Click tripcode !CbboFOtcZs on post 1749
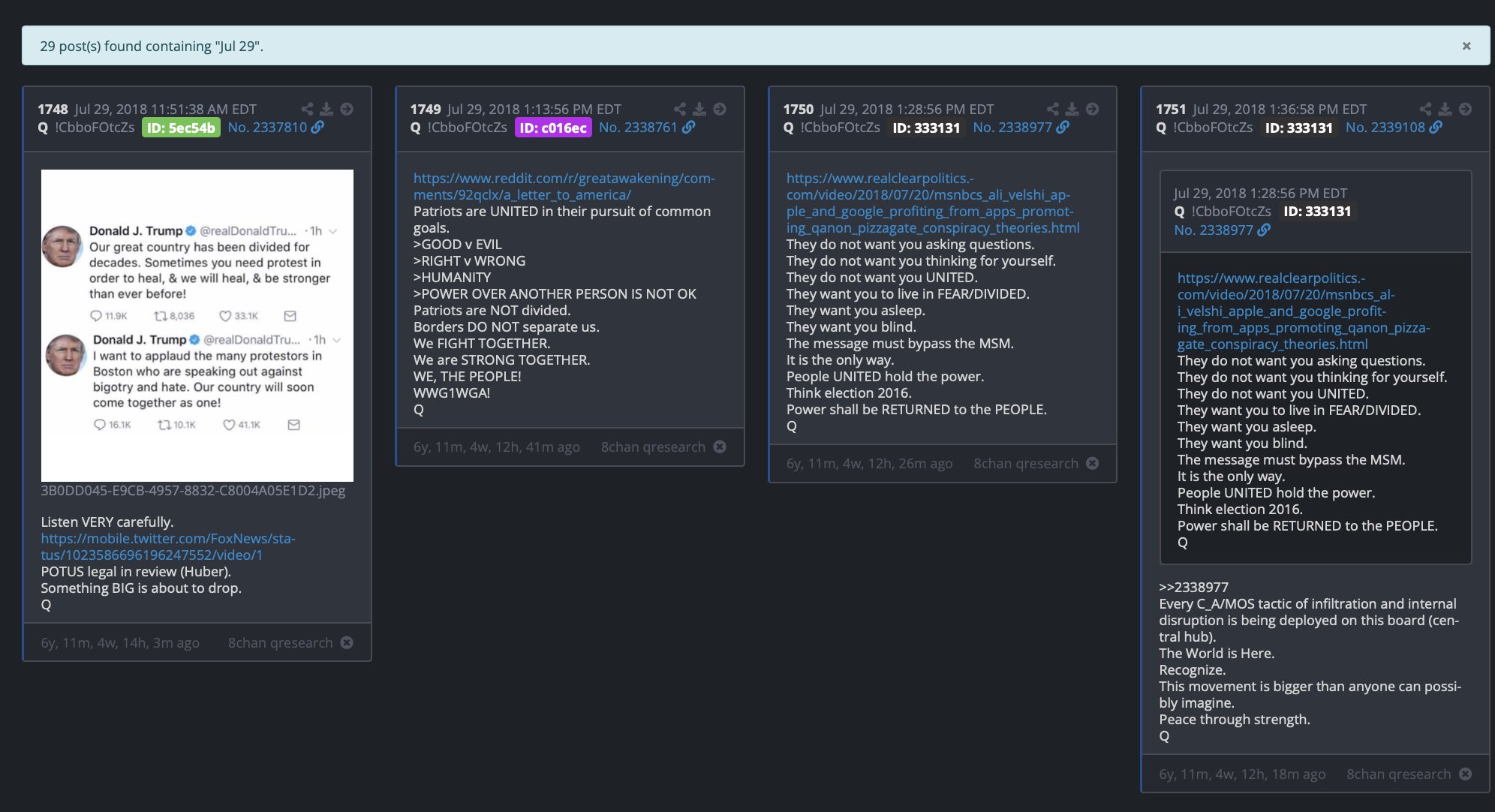The width and height of the screenshot is (1495, 812). click(x=468, y=127)
